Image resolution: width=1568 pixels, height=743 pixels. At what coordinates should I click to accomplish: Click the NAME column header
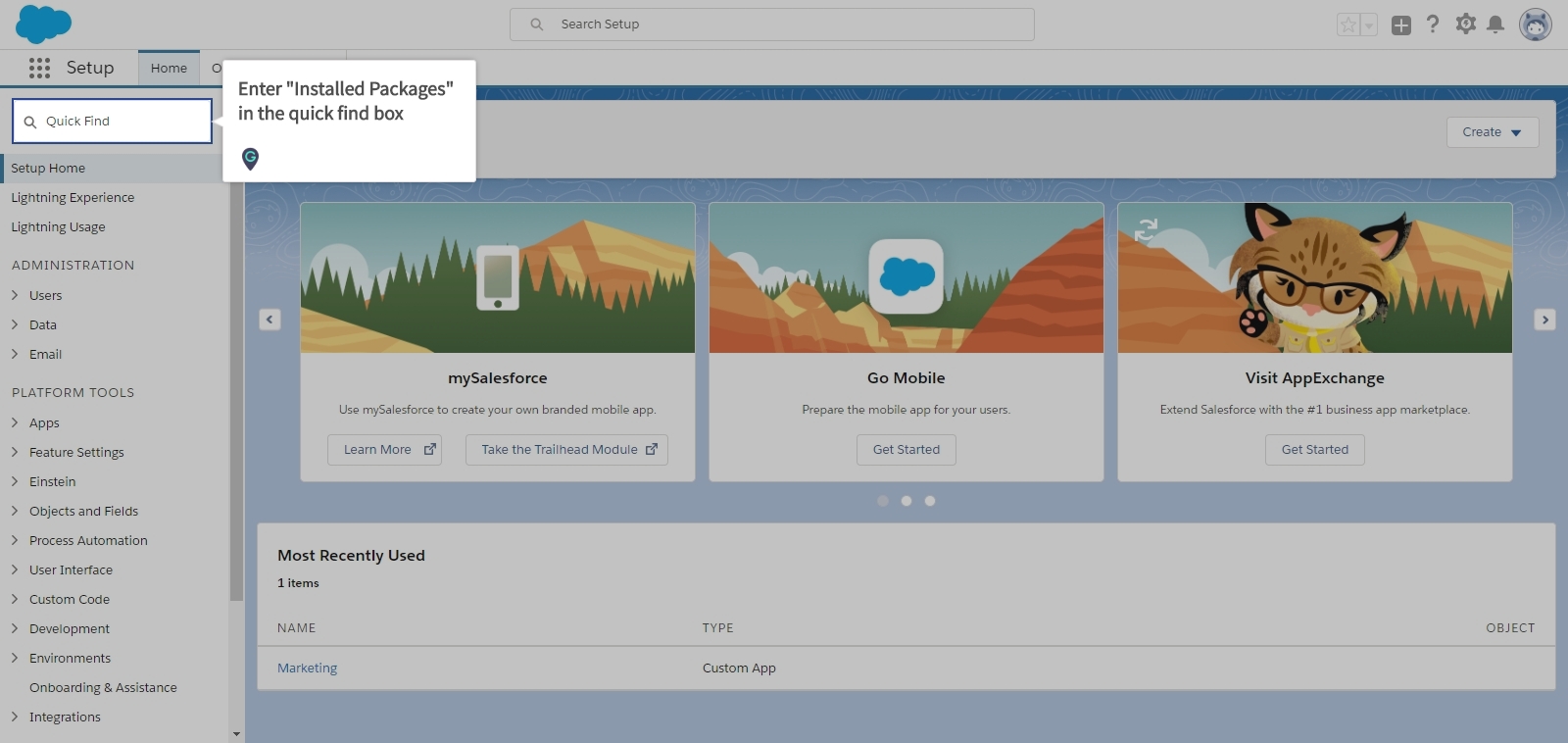pos(297,628)
